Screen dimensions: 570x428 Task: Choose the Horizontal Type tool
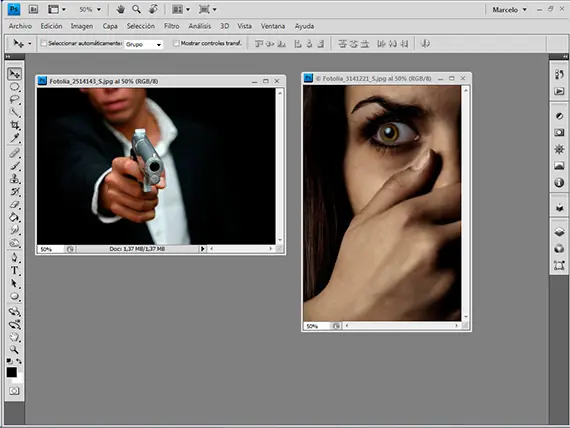coord(14,271)
